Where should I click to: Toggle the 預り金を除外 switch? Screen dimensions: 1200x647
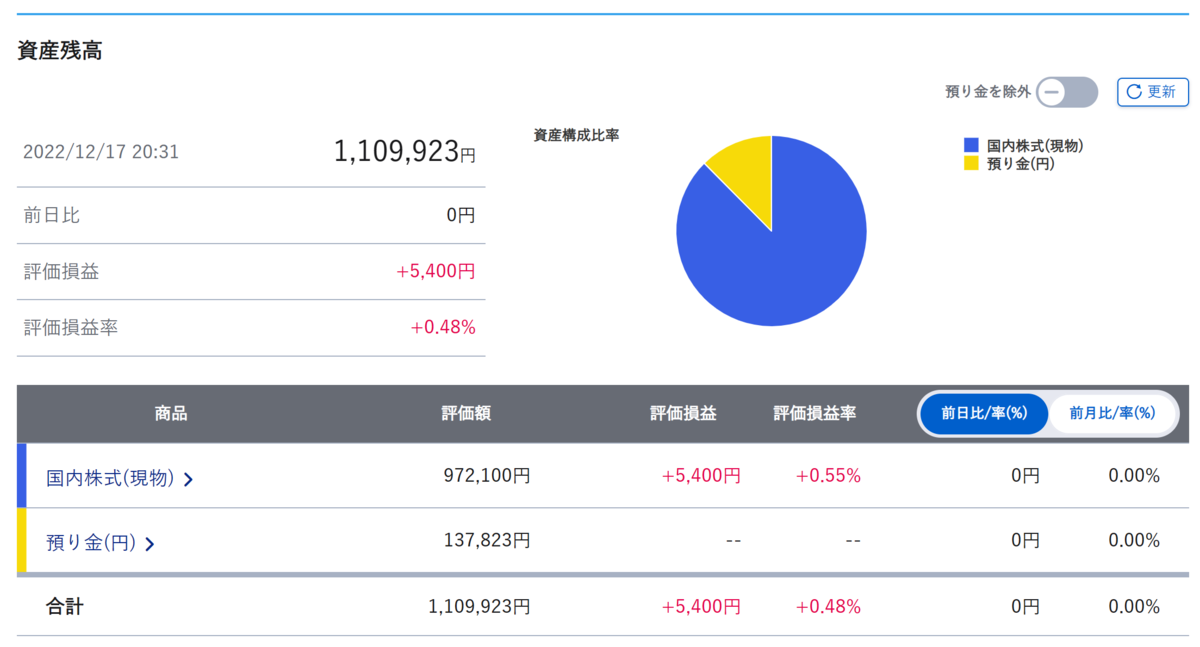pyautogui.click(x=1067, y=92)
